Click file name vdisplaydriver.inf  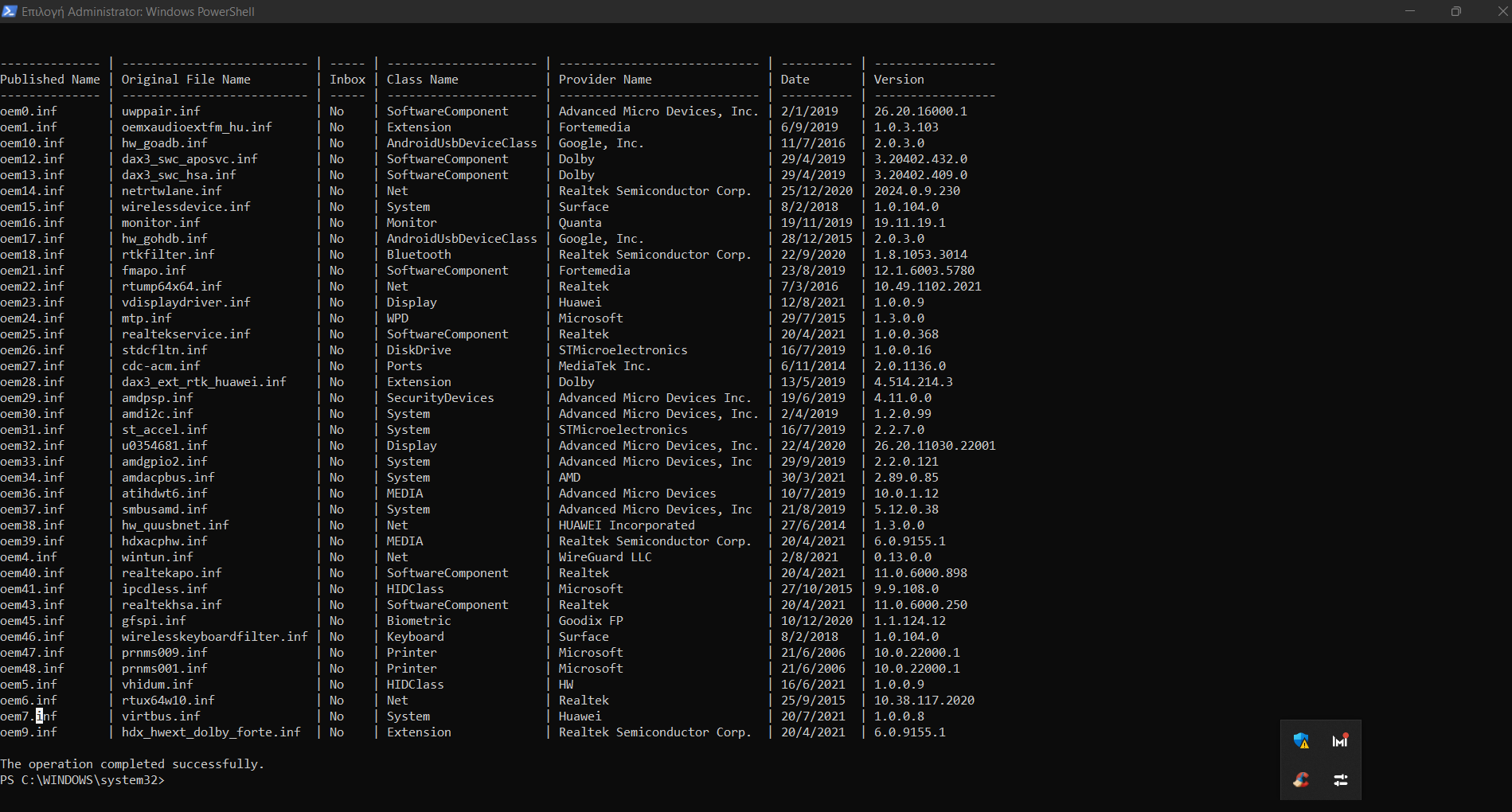point(186,303)
